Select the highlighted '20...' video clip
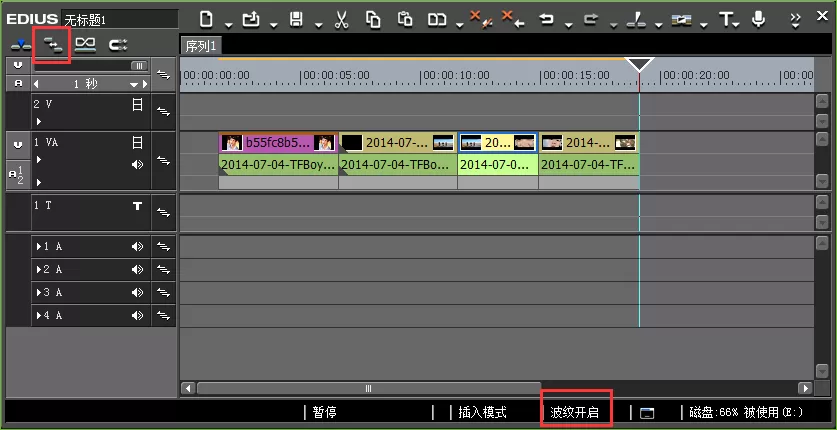 coord(498,142)
